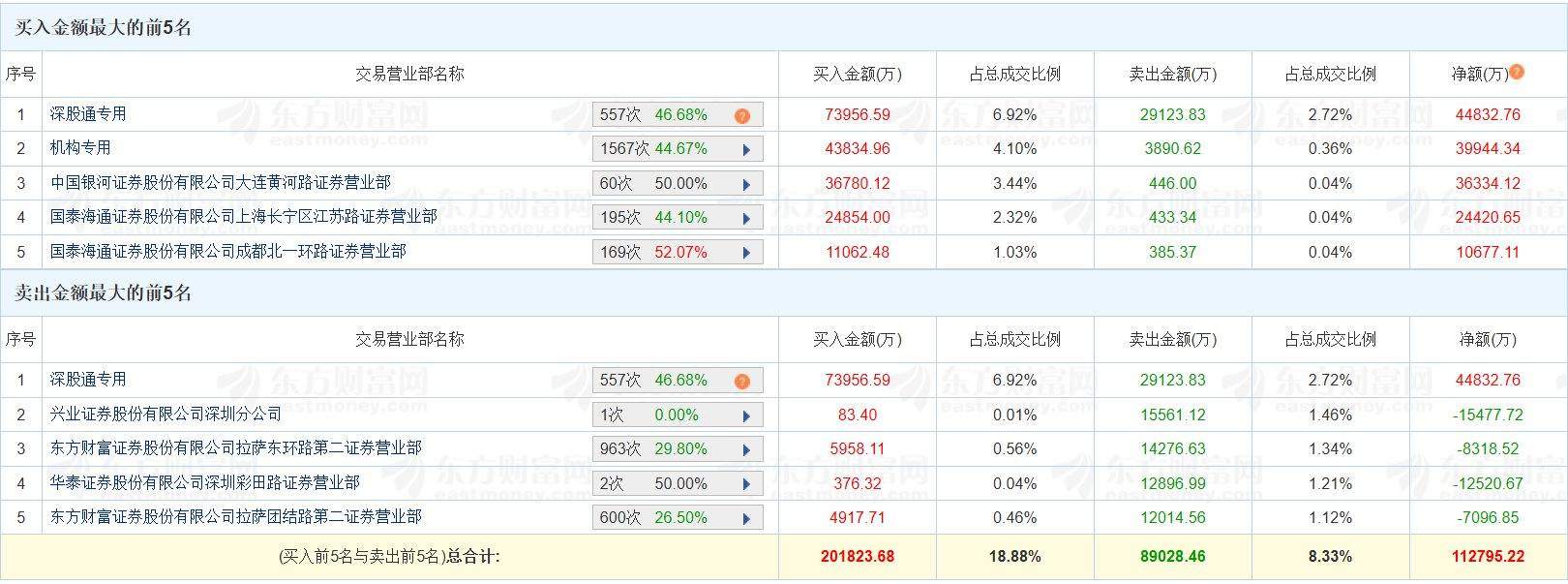Open the 深股通专用 link in the sell top-5 table
Viewport: 1568px width, 584px height.
click(88, 379)
